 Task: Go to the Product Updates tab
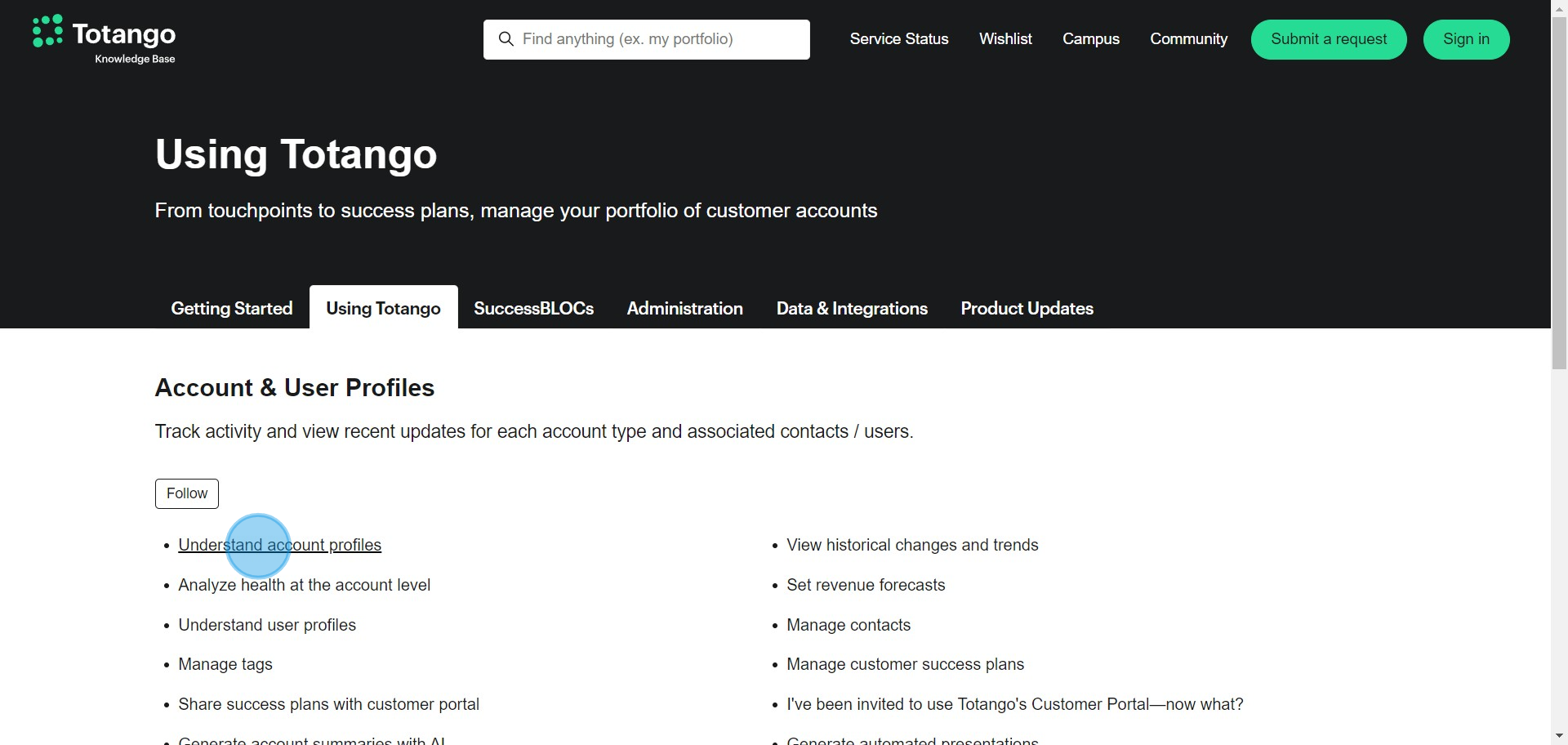click(1027, 308)
